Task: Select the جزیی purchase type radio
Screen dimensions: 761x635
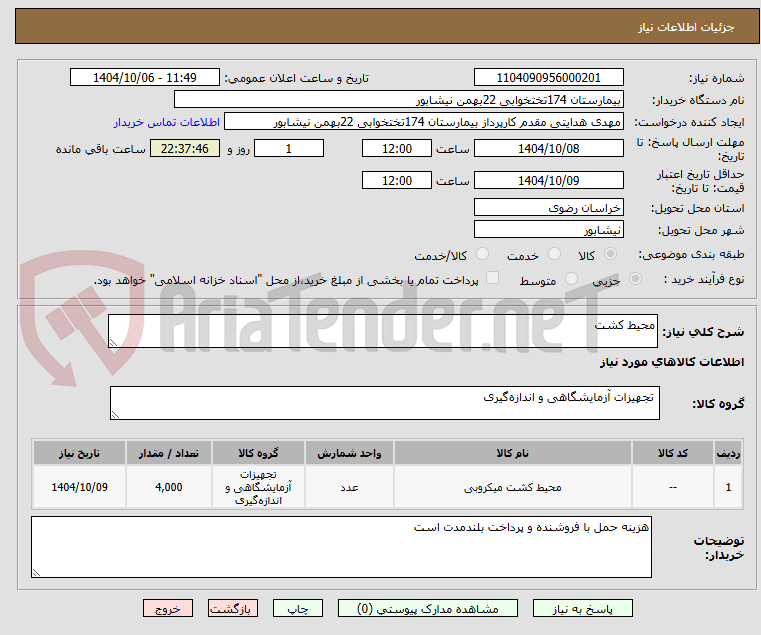Action: point(635,279)
